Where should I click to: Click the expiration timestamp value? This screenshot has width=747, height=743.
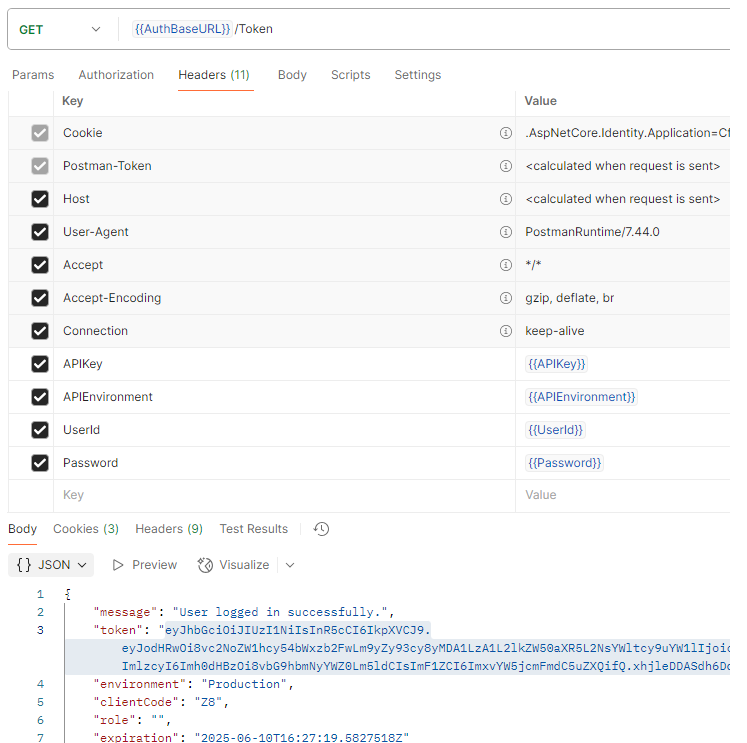click(x=302, y=737)
